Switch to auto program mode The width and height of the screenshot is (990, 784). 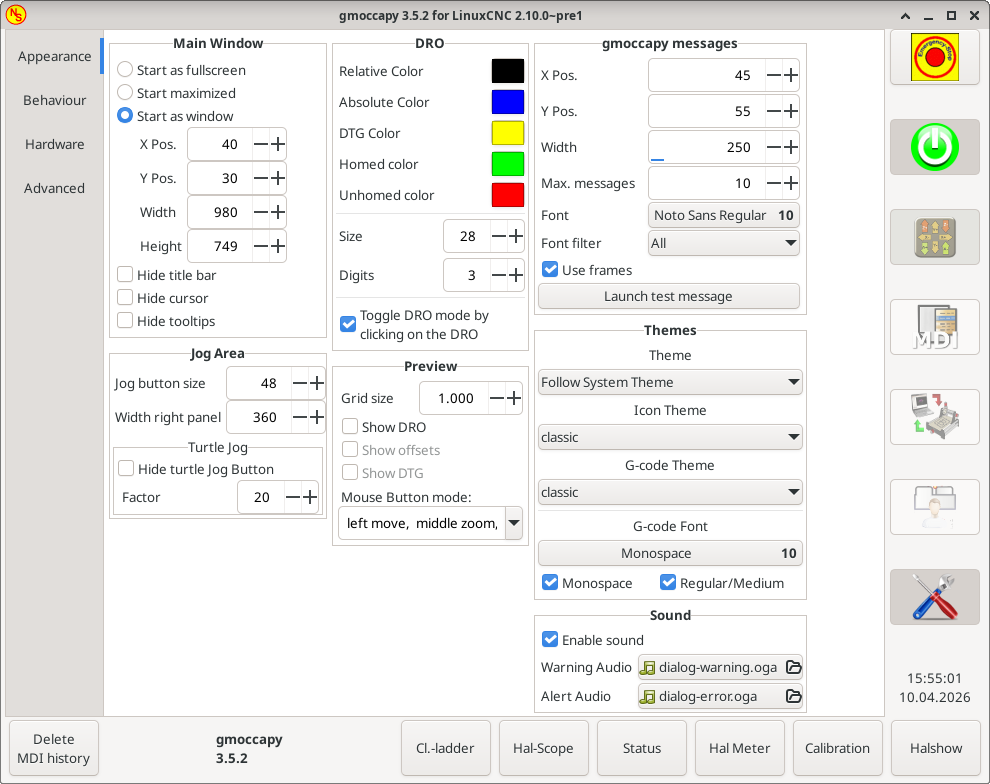coord(934,417)
